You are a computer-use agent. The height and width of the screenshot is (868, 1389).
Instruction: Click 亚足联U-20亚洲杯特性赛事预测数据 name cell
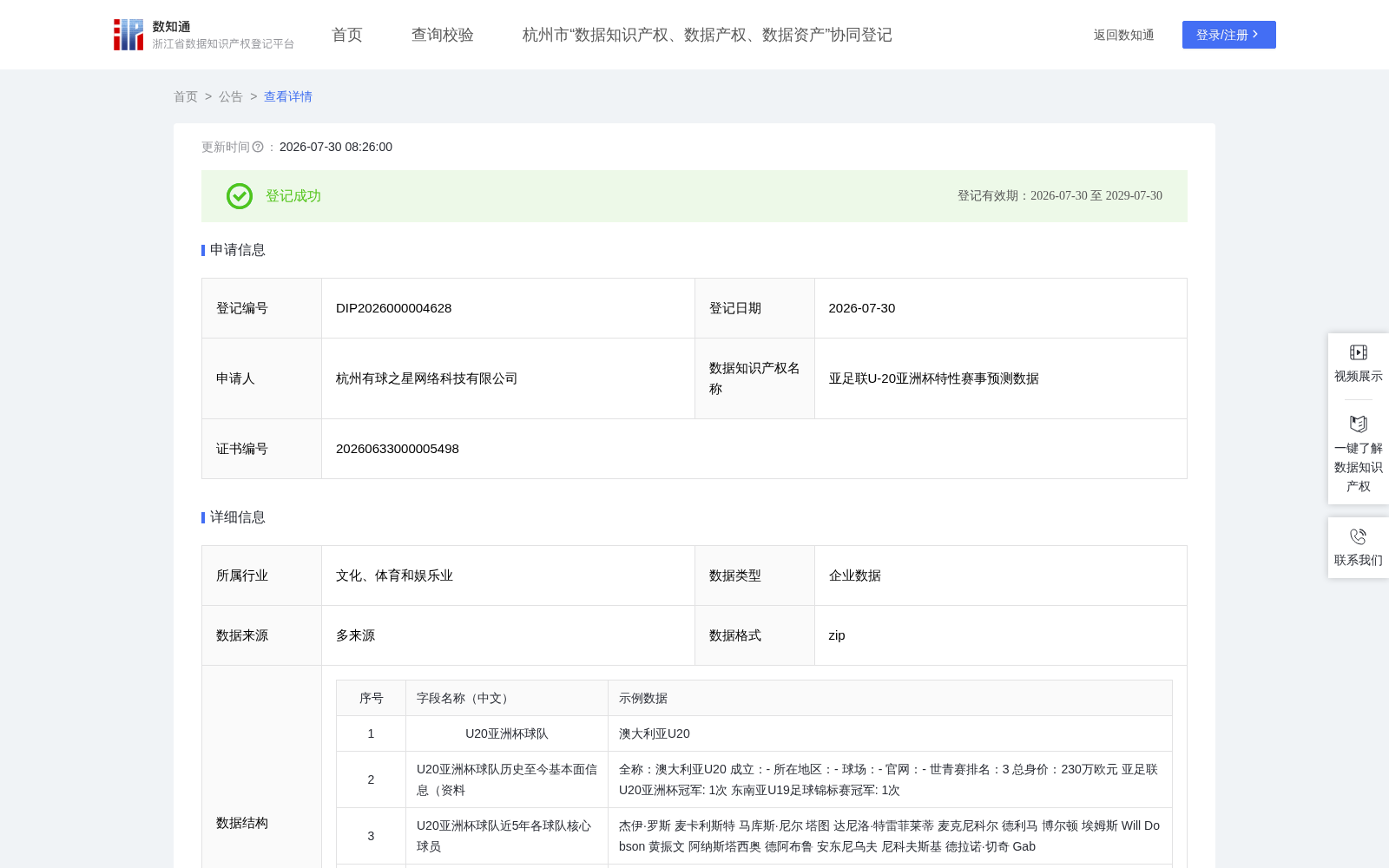(934, 378)
